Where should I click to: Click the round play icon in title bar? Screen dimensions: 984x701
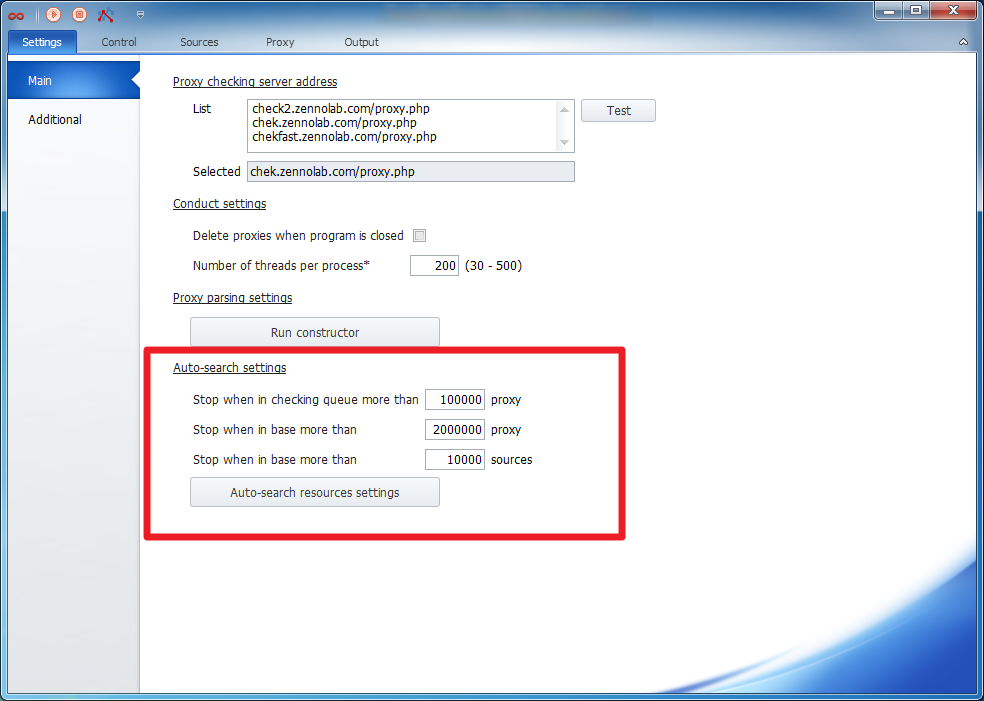[x=54, y=14]
